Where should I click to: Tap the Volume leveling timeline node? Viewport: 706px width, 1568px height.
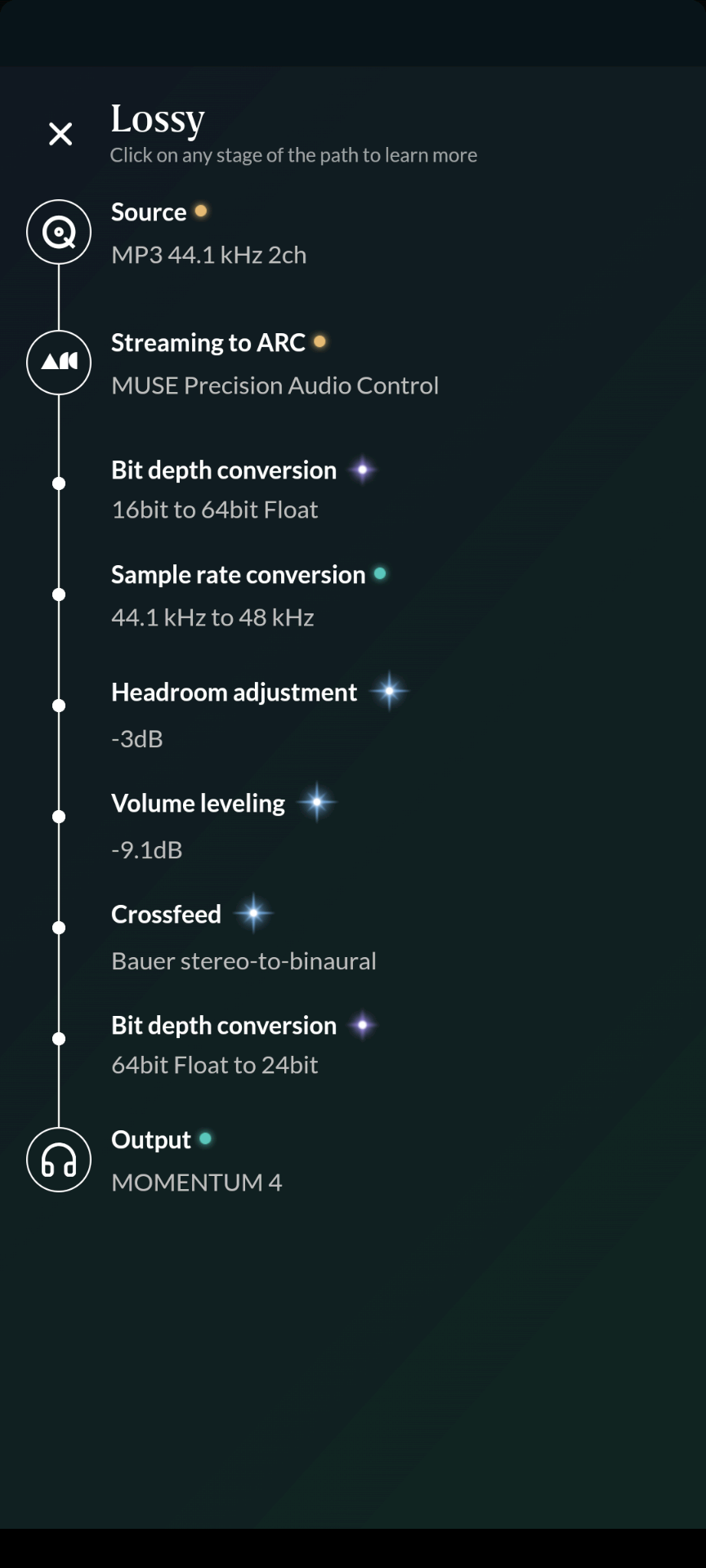click(x=59, y=817)
